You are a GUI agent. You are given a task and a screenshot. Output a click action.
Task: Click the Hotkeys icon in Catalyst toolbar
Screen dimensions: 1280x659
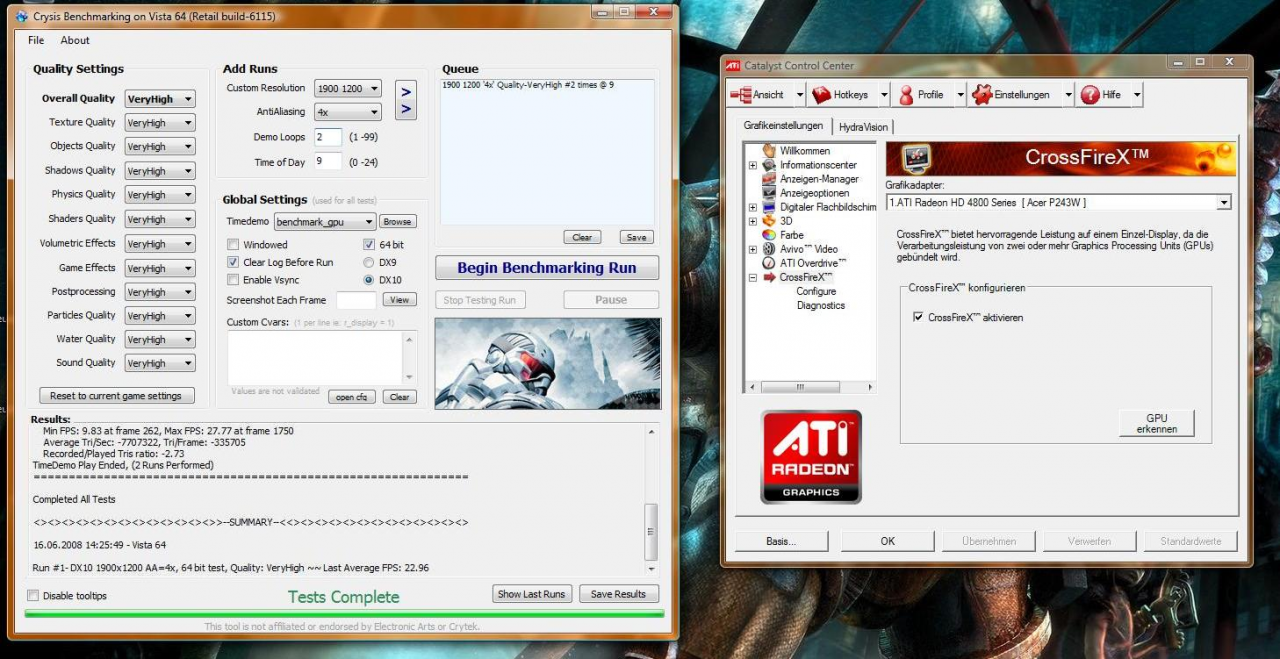point(821,95)
